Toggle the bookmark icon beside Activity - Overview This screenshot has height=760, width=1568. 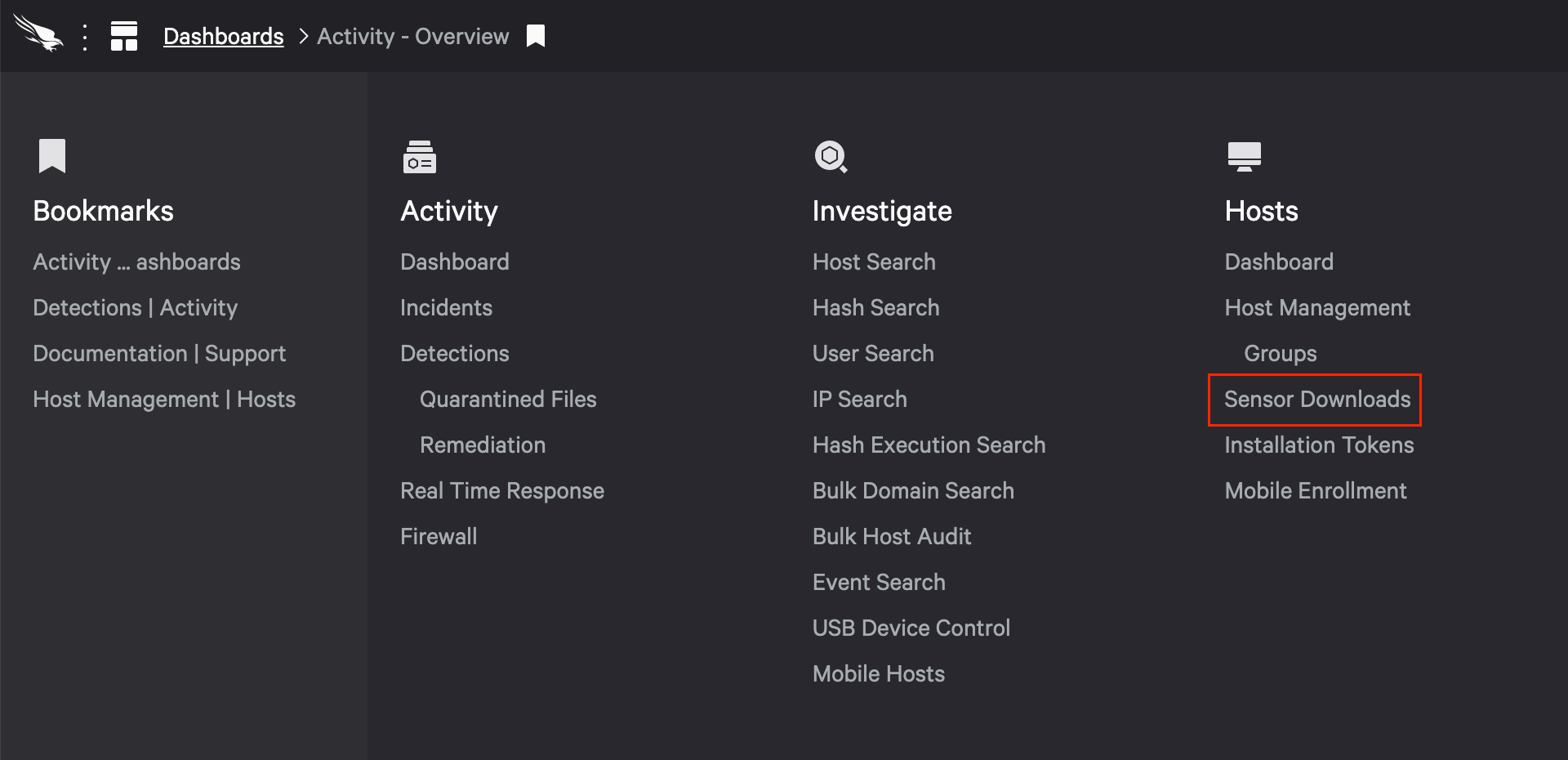click(x=536, y=36)
